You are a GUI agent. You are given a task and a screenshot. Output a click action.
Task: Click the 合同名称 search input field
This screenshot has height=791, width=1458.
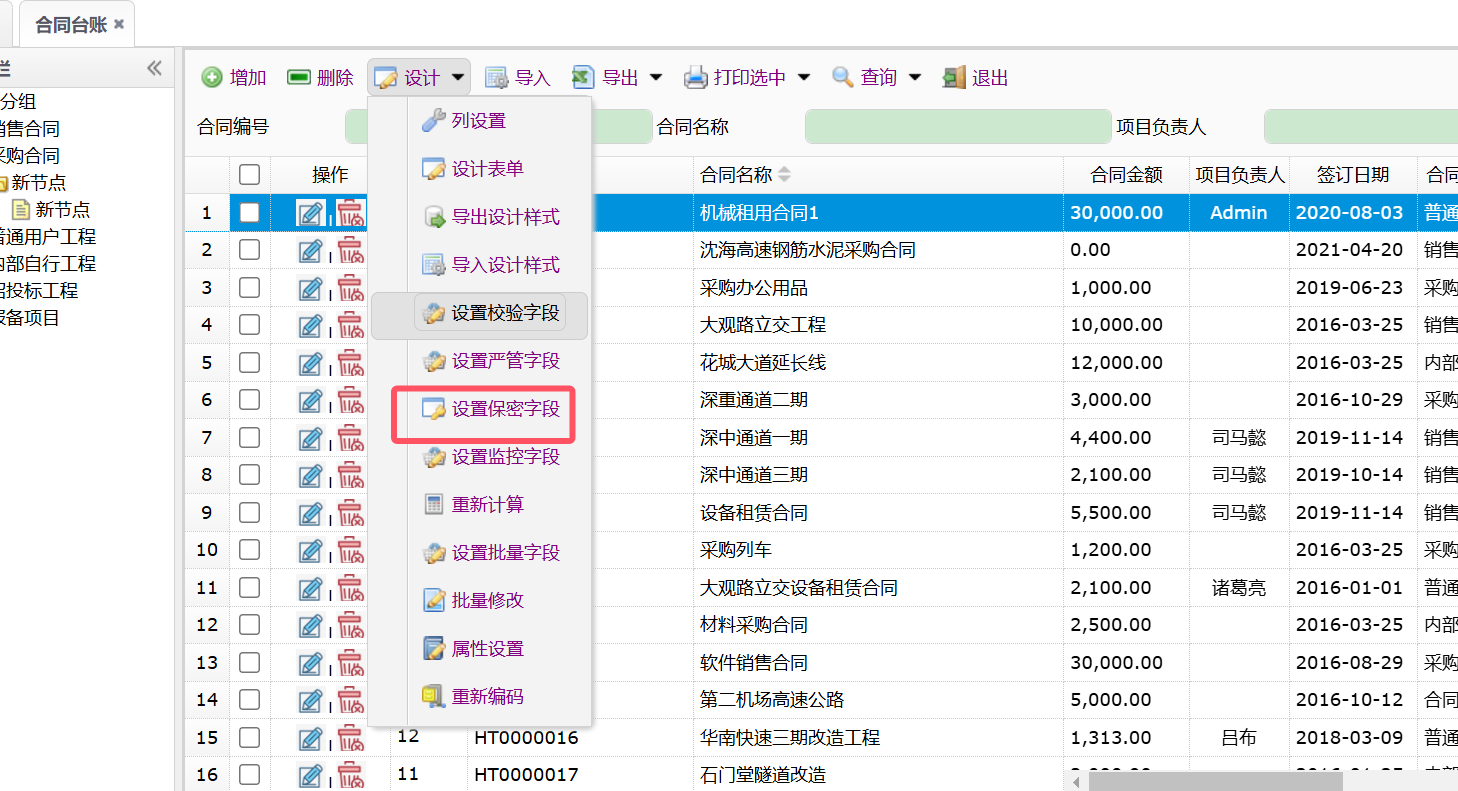click(957, 127)
